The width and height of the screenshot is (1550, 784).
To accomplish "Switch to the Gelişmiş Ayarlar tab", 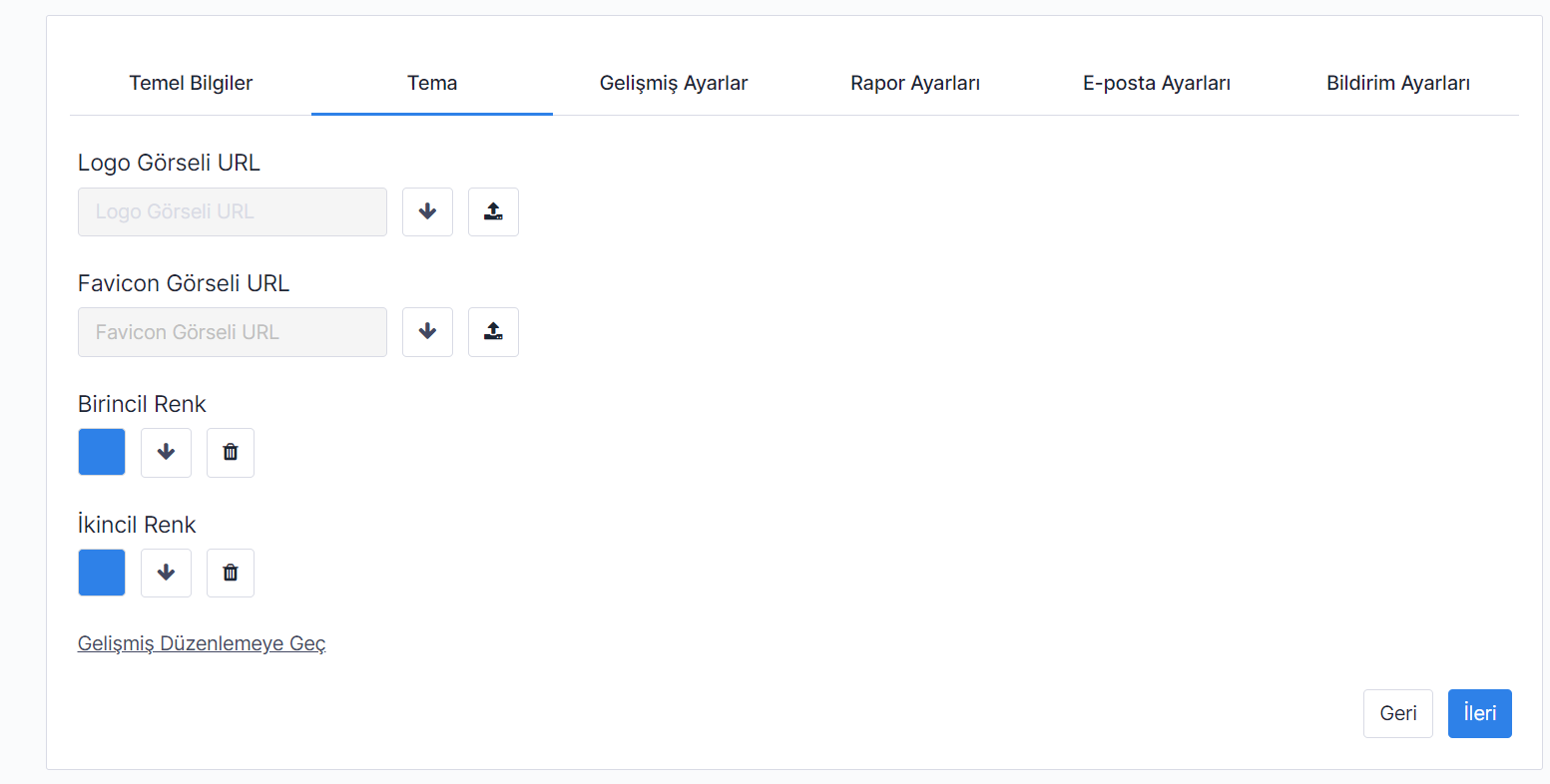I will coord(674,84).
